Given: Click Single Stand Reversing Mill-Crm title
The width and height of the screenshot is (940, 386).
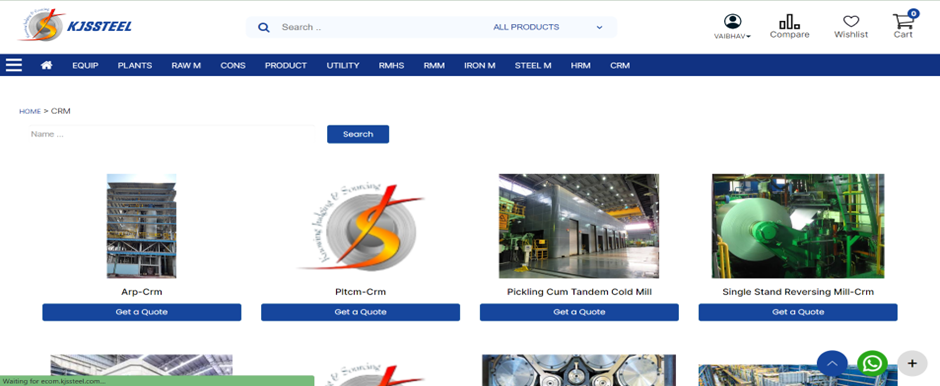Looking at the screenshot, I should pos(798,292).
